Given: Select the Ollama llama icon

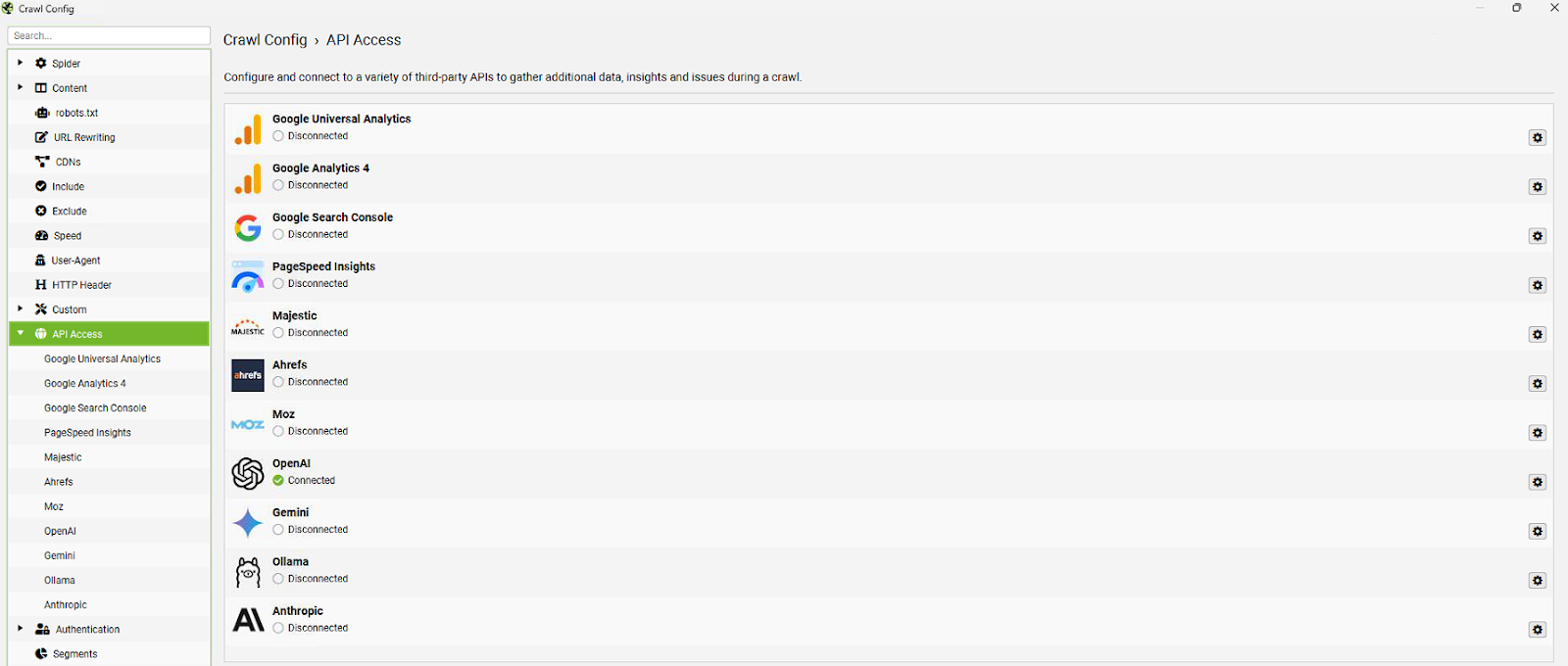Looking at the screenshot, I should 248,572.
